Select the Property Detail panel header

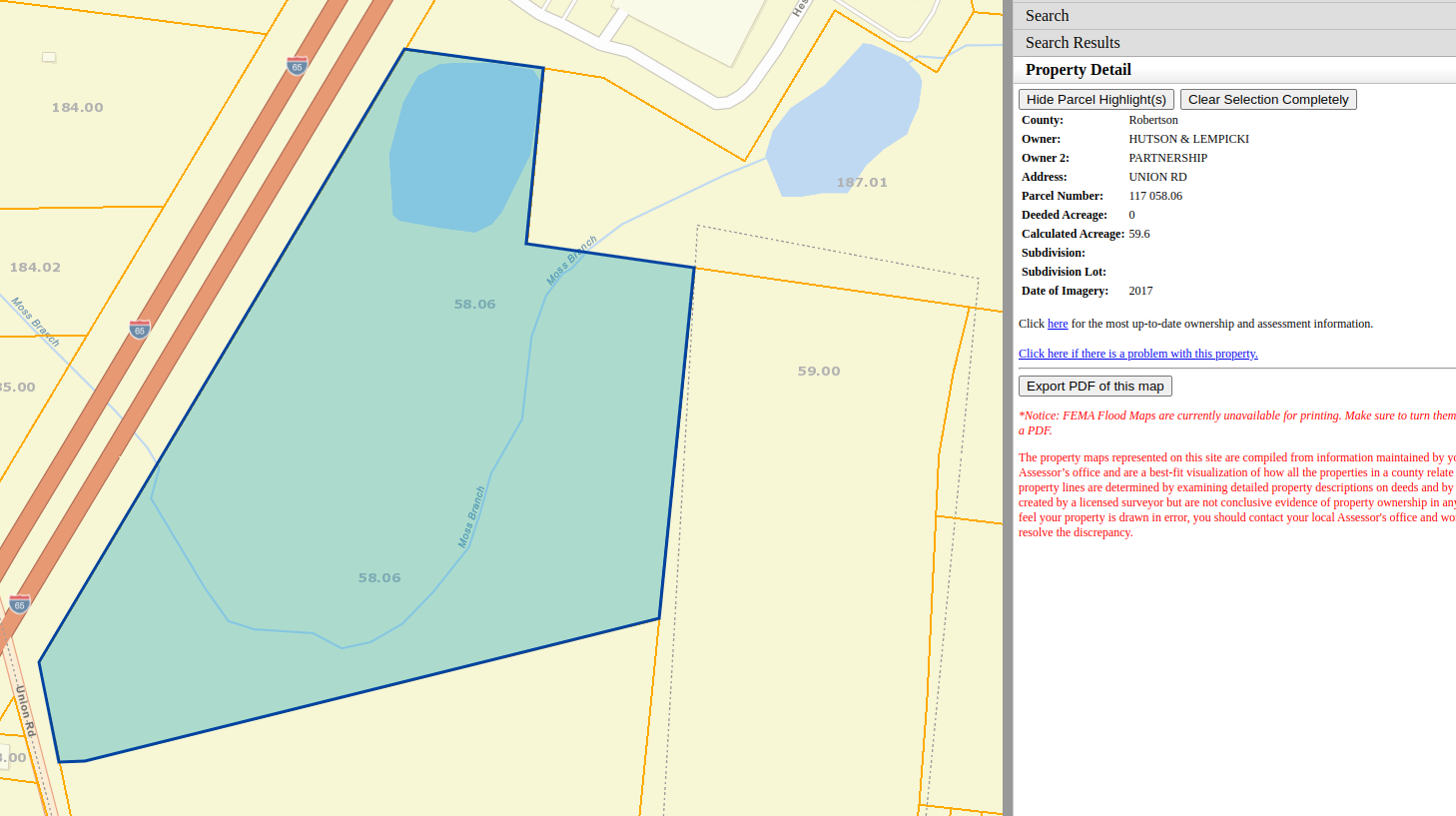[x=1234, y=70]
